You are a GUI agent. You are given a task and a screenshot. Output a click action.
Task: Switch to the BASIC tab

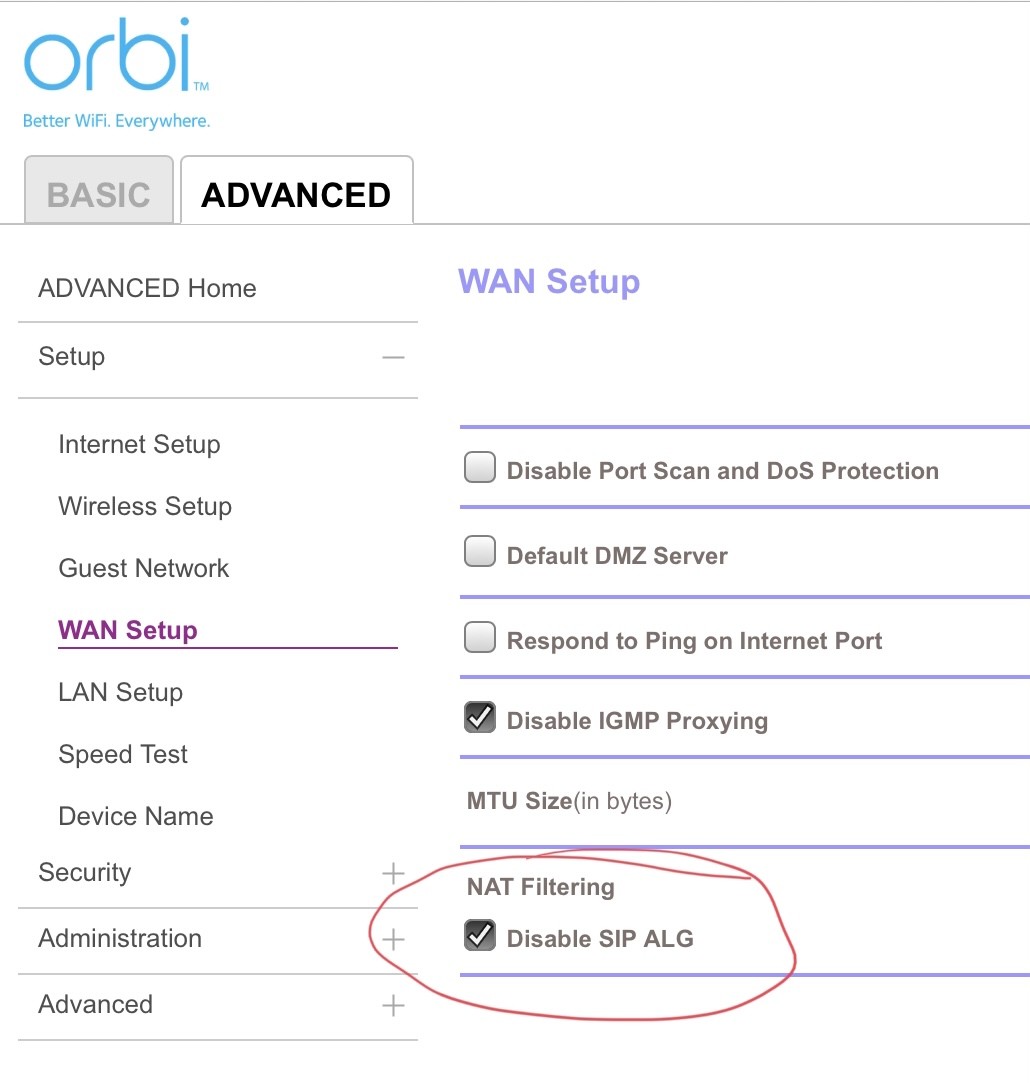99,194
